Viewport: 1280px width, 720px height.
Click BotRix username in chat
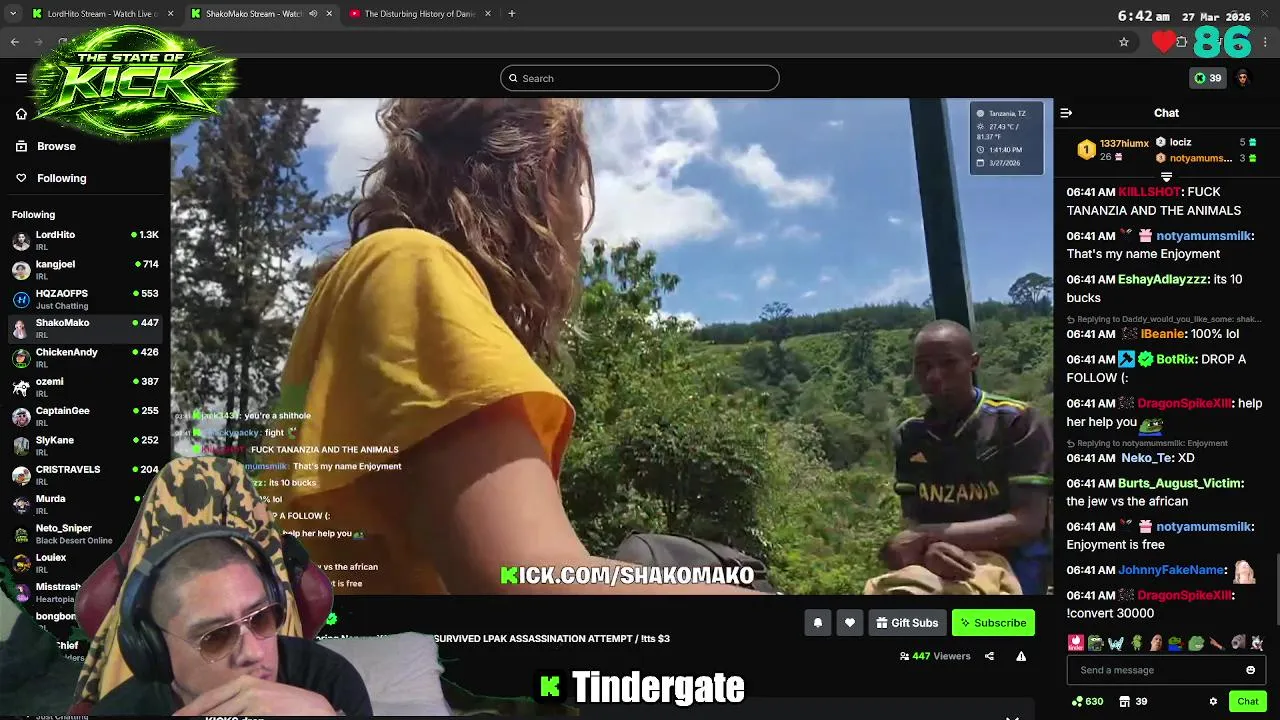1177,359
